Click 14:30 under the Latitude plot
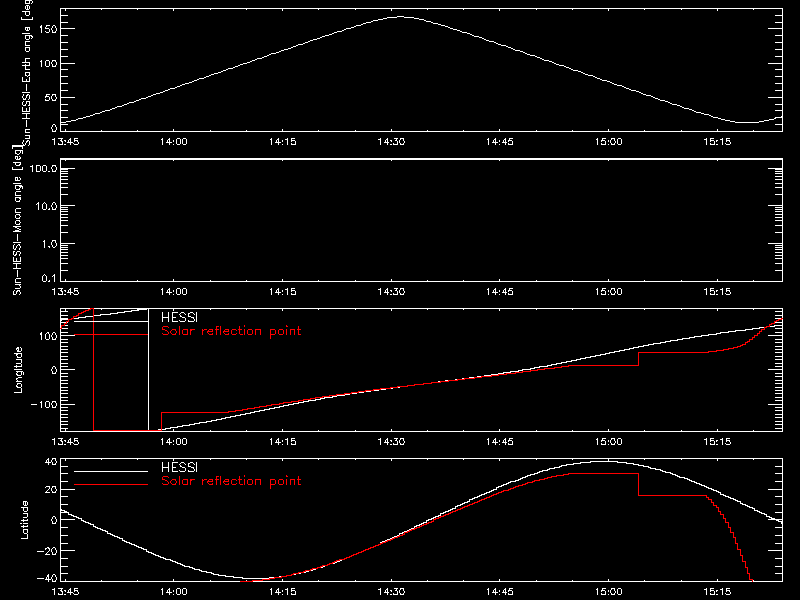 (391, 592)
